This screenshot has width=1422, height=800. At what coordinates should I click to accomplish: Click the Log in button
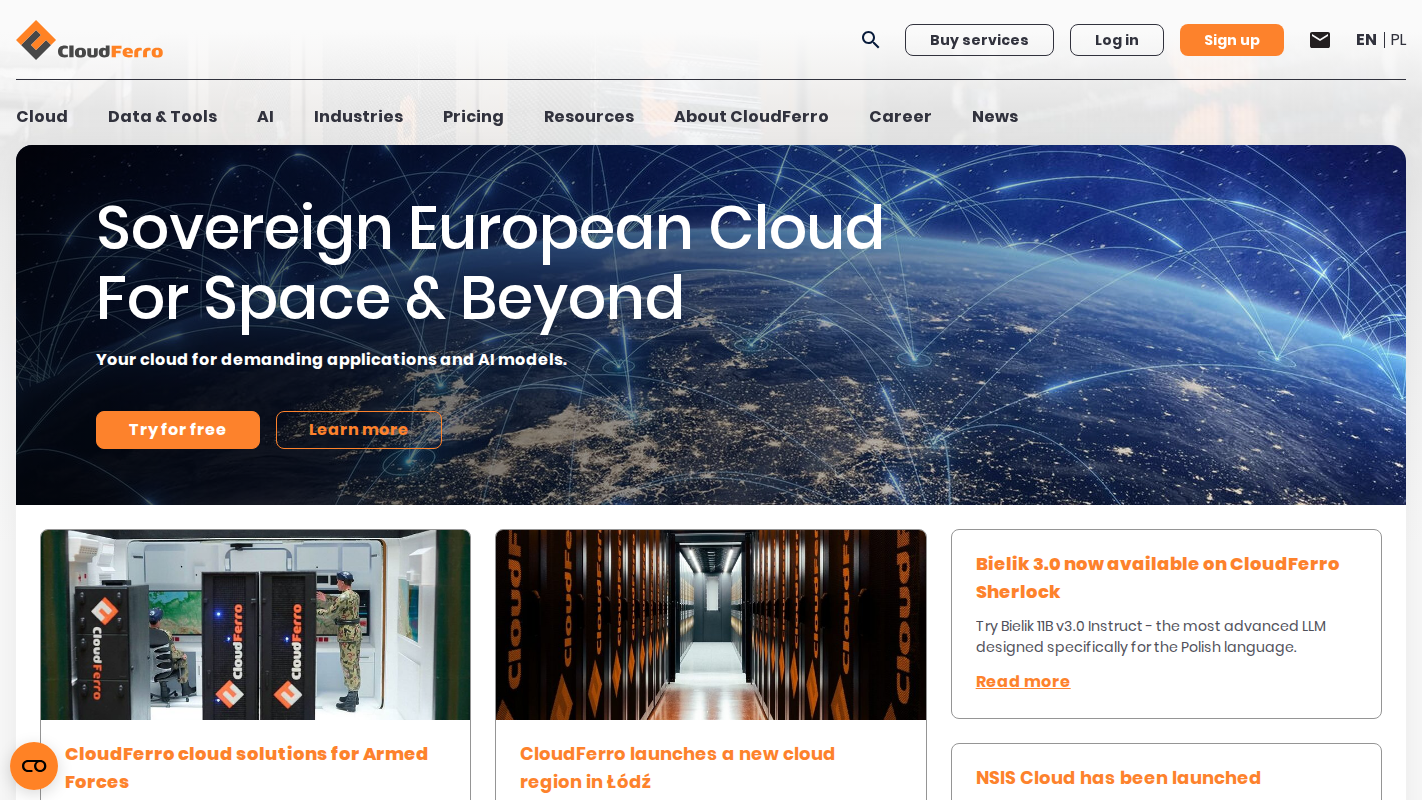[1117, 40]
